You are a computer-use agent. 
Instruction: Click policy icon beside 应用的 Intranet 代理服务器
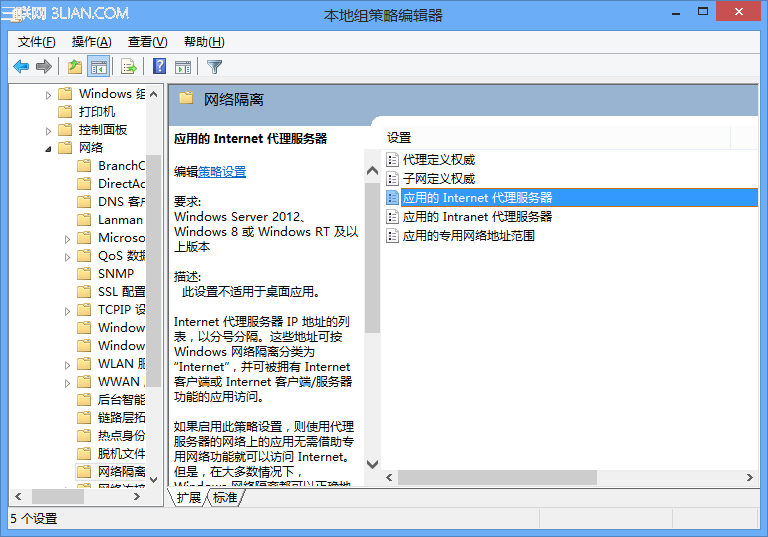click(392, 217)
